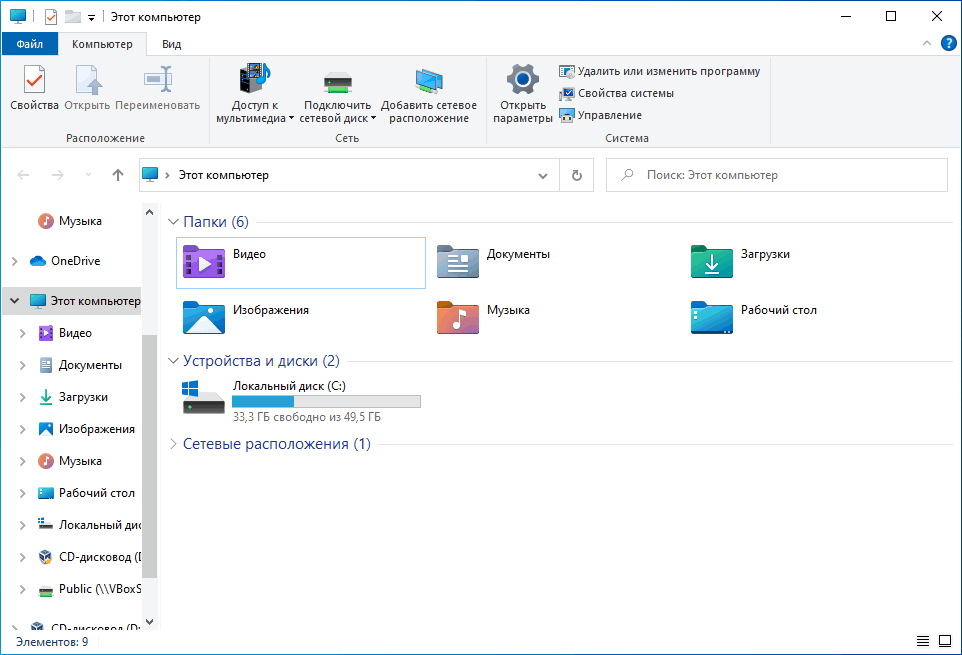Open the Help question mark icon
Screen dimensions: 962x655
click(949, 43)
